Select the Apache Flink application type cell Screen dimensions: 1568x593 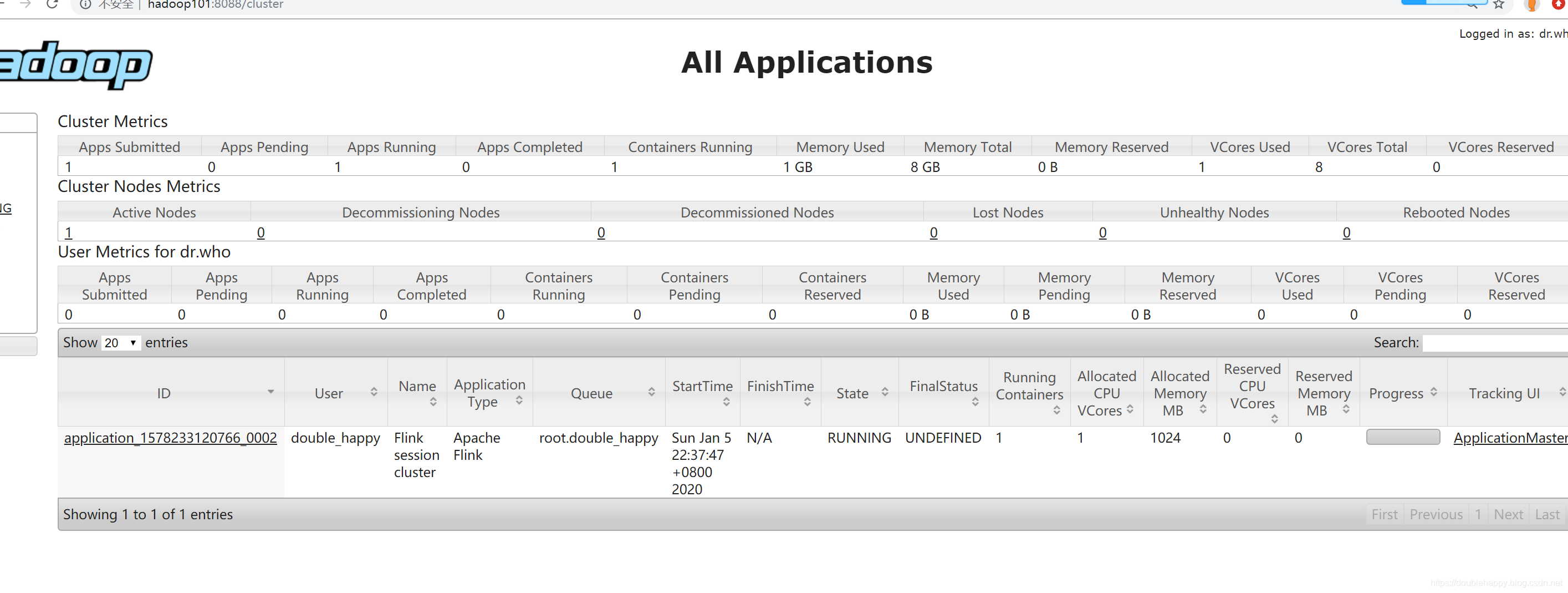(x=477, y=446)
